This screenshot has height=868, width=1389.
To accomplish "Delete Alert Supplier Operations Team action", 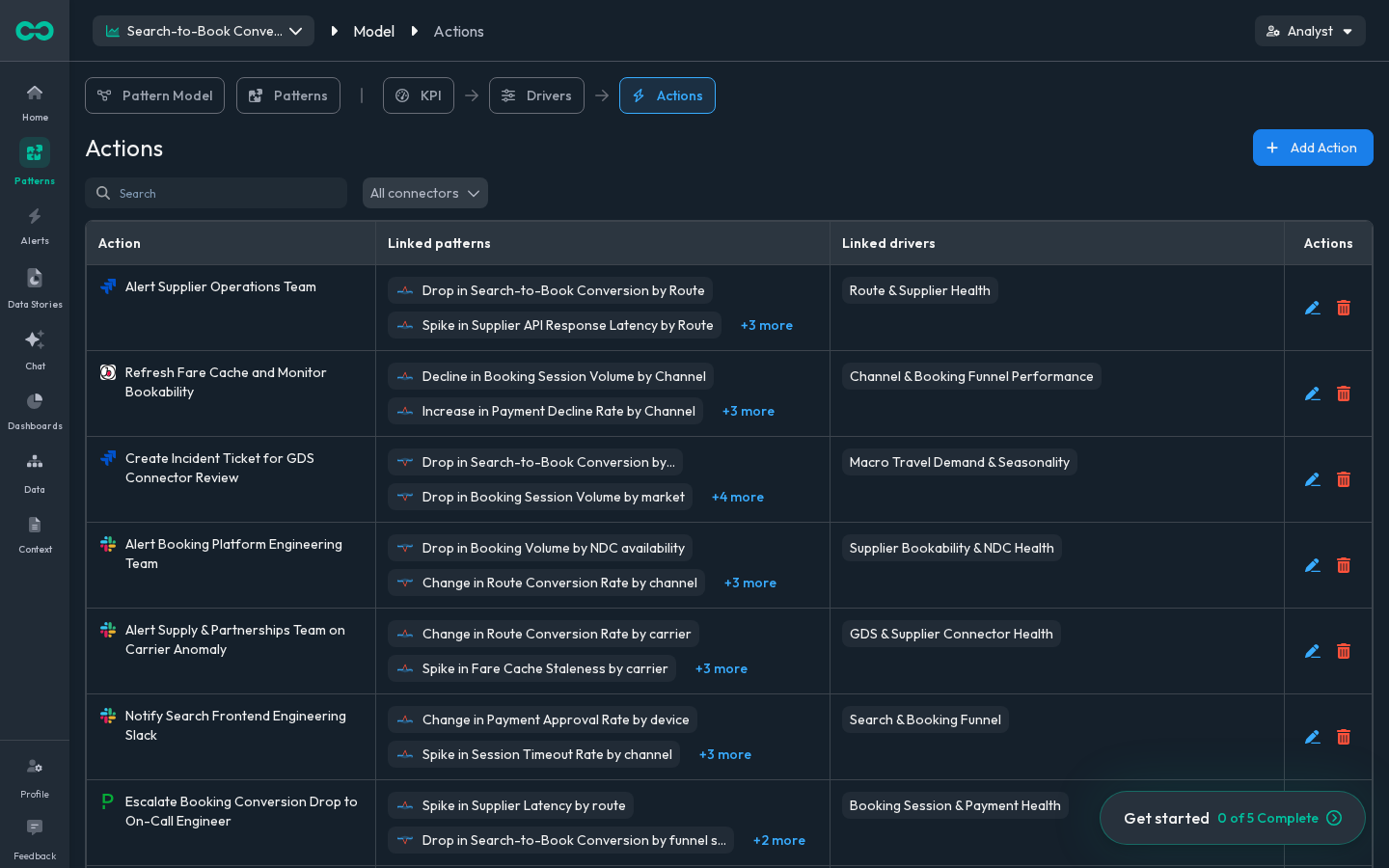I will [x=1344, y=308].
